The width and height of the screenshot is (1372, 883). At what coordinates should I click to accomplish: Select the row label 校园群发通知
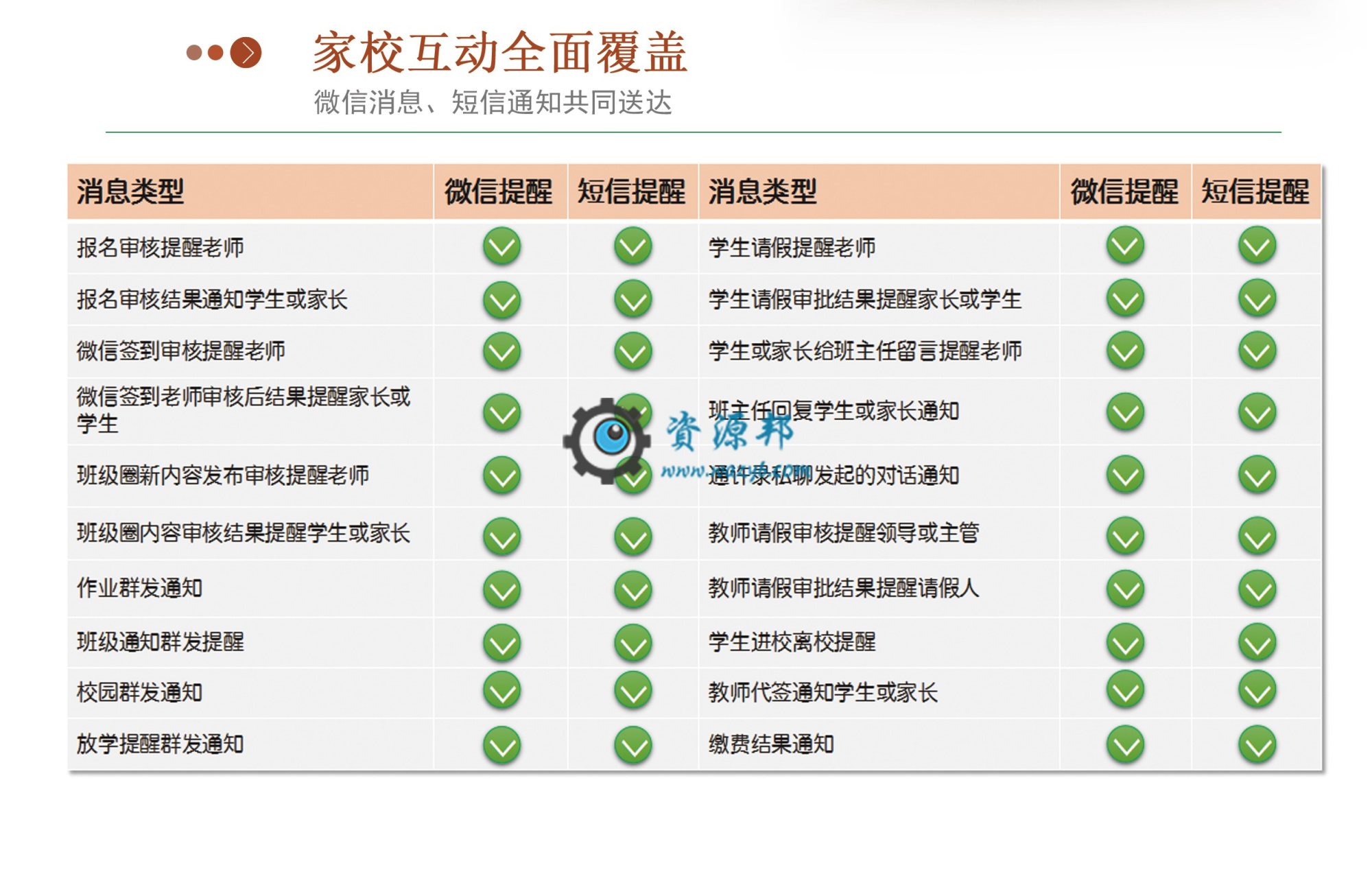click(x=139, y=692)
